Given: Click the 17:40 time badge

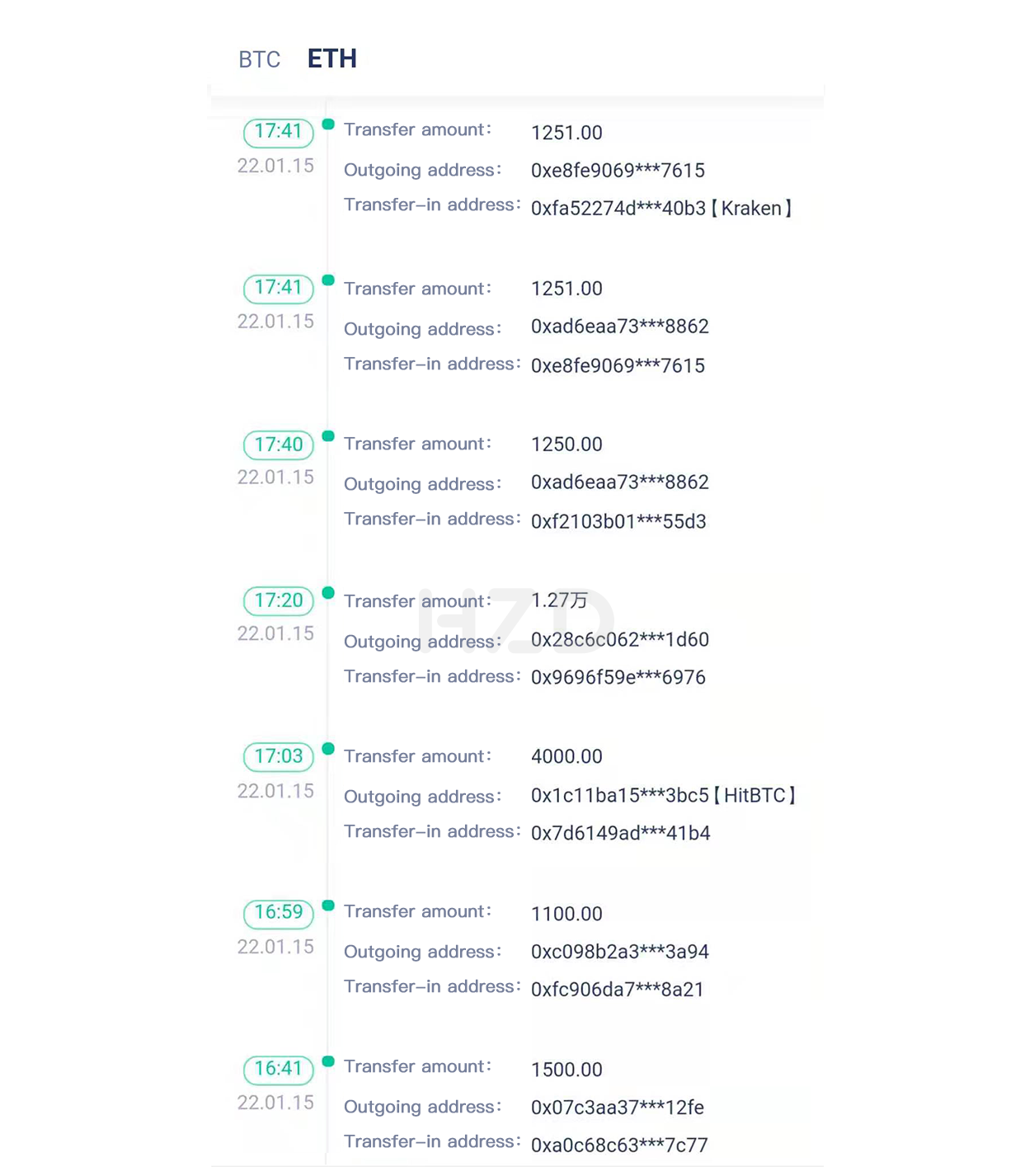Looking at the screenshot, I should coord(279,445).
